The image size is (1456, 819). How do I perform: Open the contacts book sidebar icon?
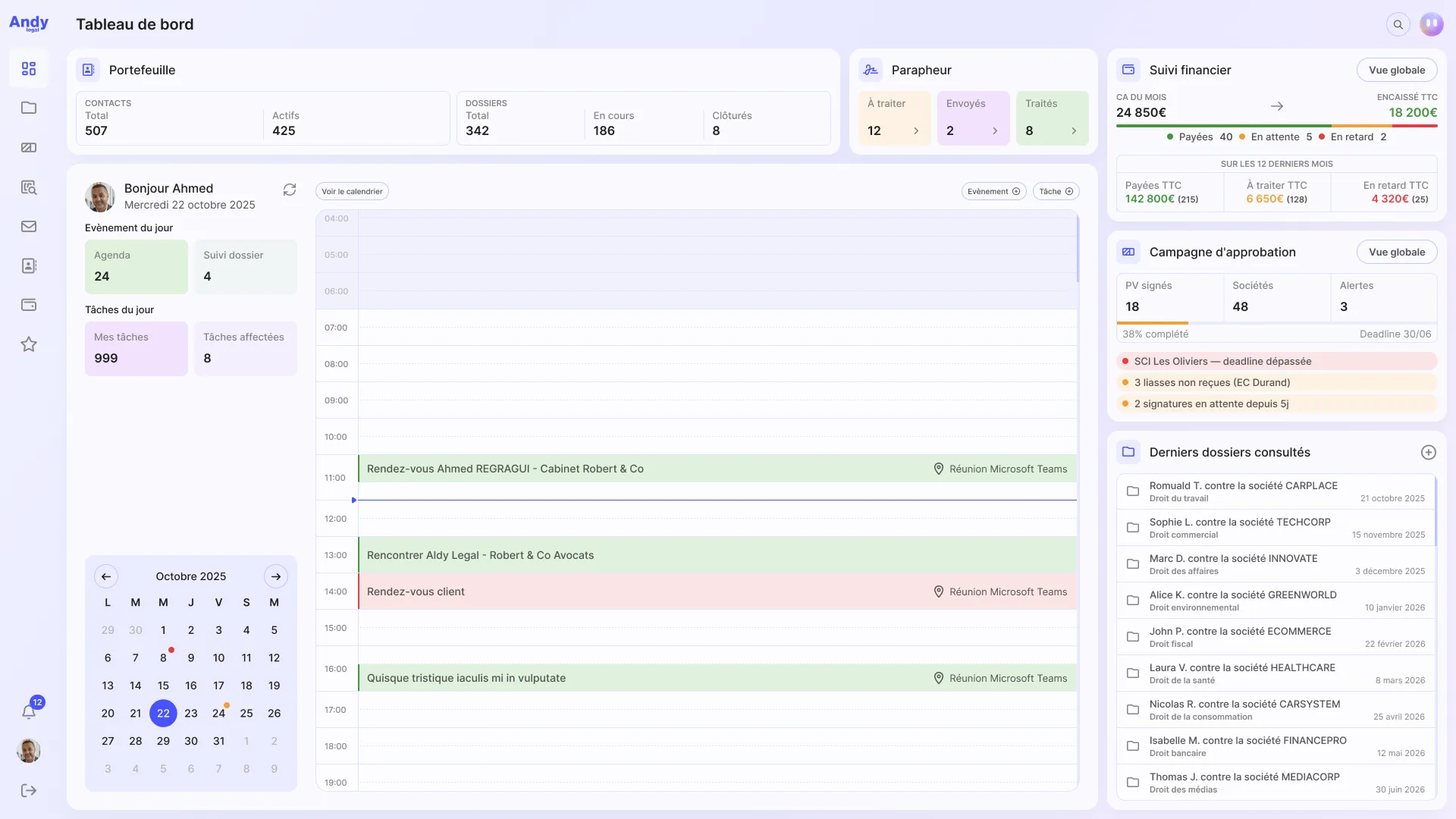(x=29, y=265)
